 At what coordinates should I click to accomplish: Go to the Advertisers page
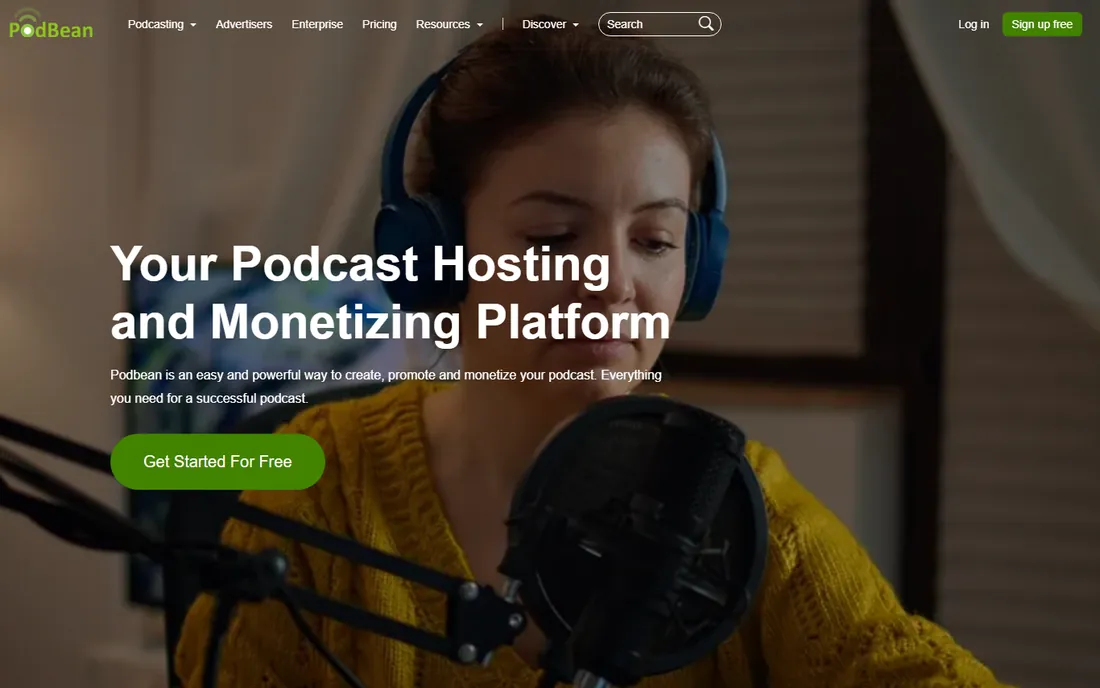(243, 24)
